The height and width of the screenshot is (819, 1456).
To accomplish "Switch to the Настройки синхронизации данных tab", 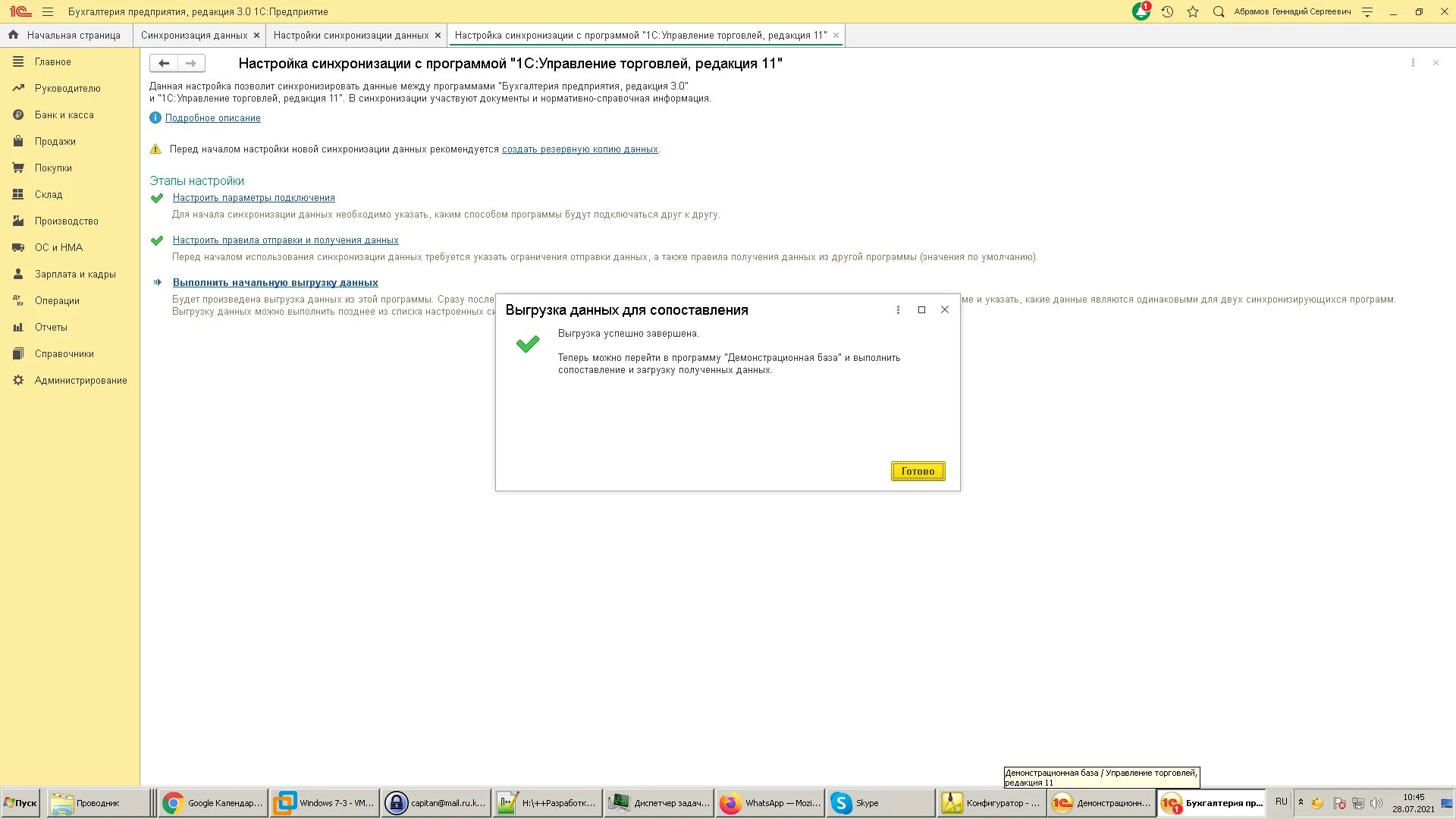I will (351, 36).
